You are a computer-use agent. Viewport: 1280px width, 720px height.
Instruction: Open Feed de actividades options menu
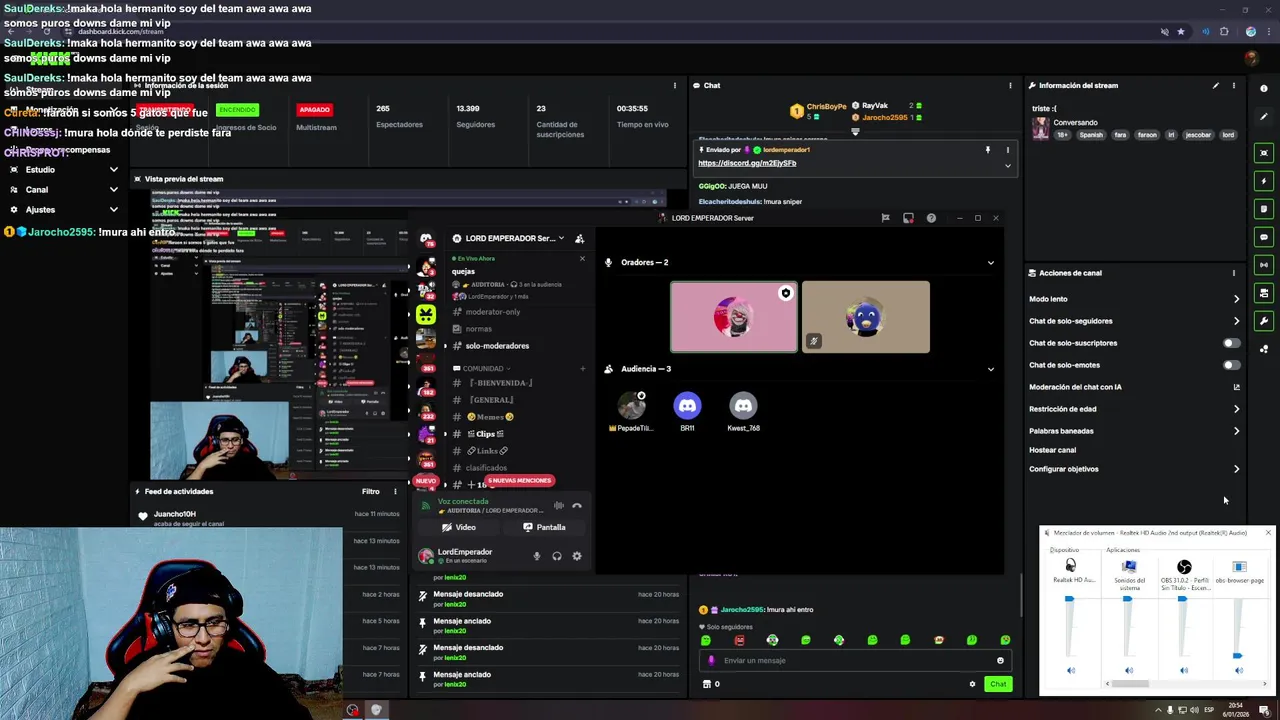[395, 492]
